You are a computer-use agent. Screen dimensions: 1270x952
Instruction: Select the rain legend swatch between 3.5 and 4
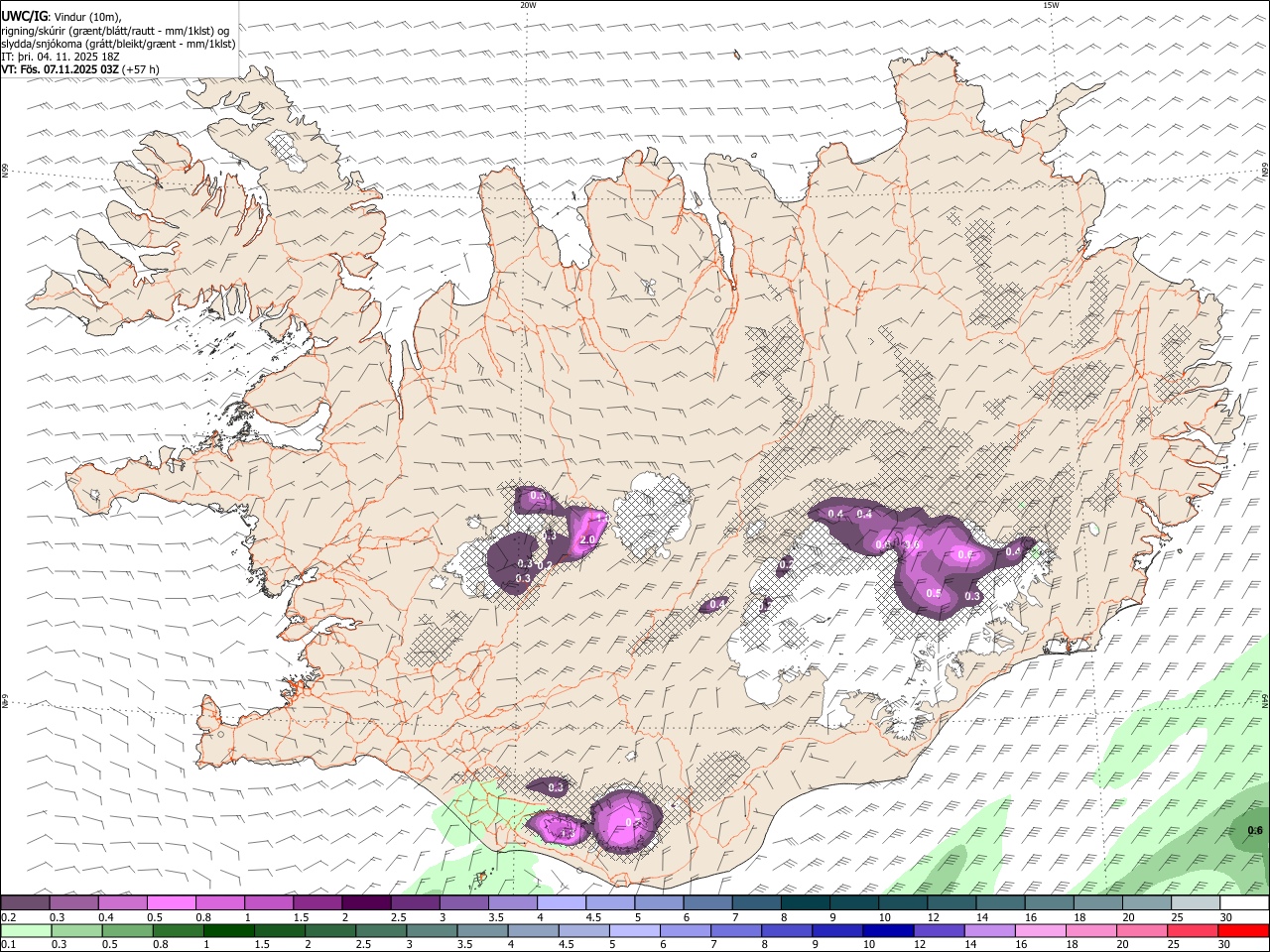[x=482, y=931]
